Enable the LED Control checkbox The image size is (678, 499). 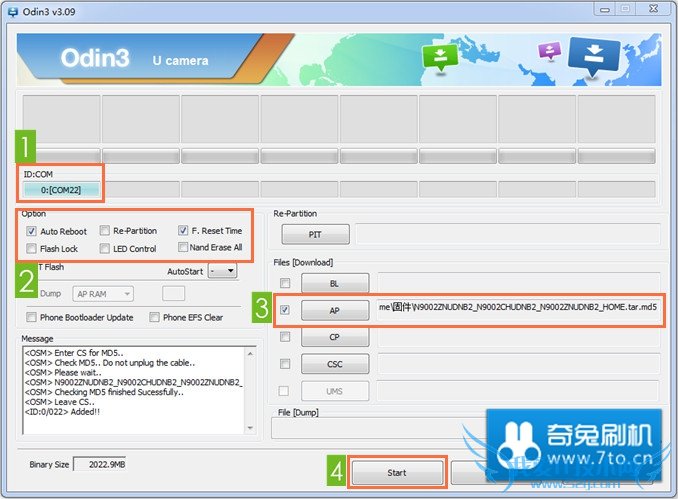pos(104,249)
